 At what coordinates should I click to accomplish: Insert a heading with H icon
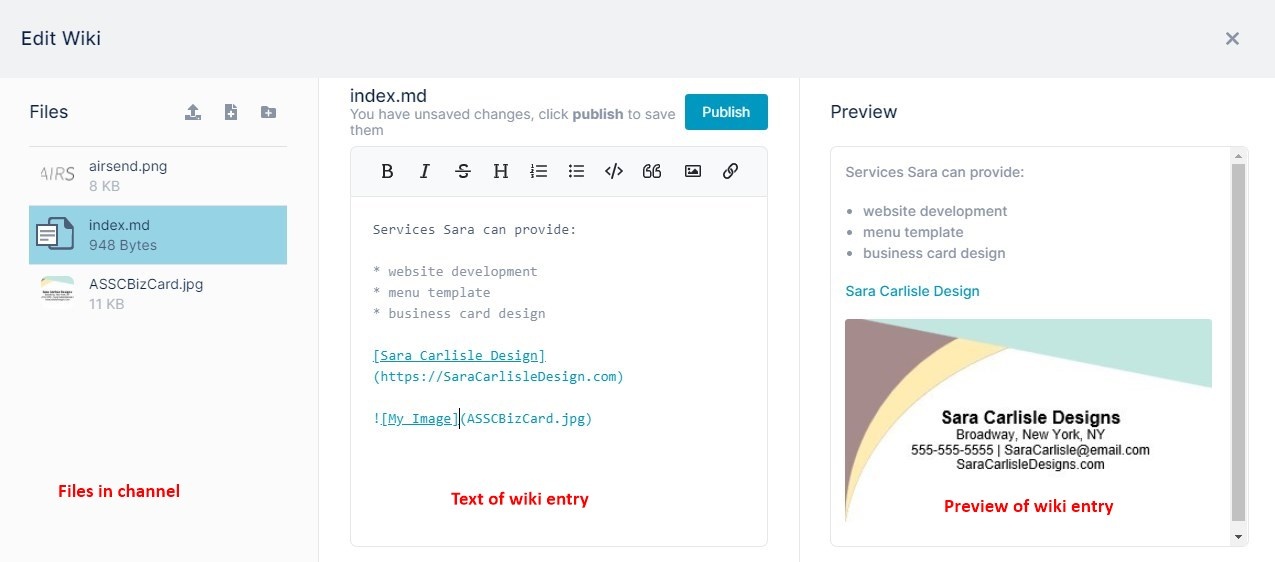click(501, 171)
